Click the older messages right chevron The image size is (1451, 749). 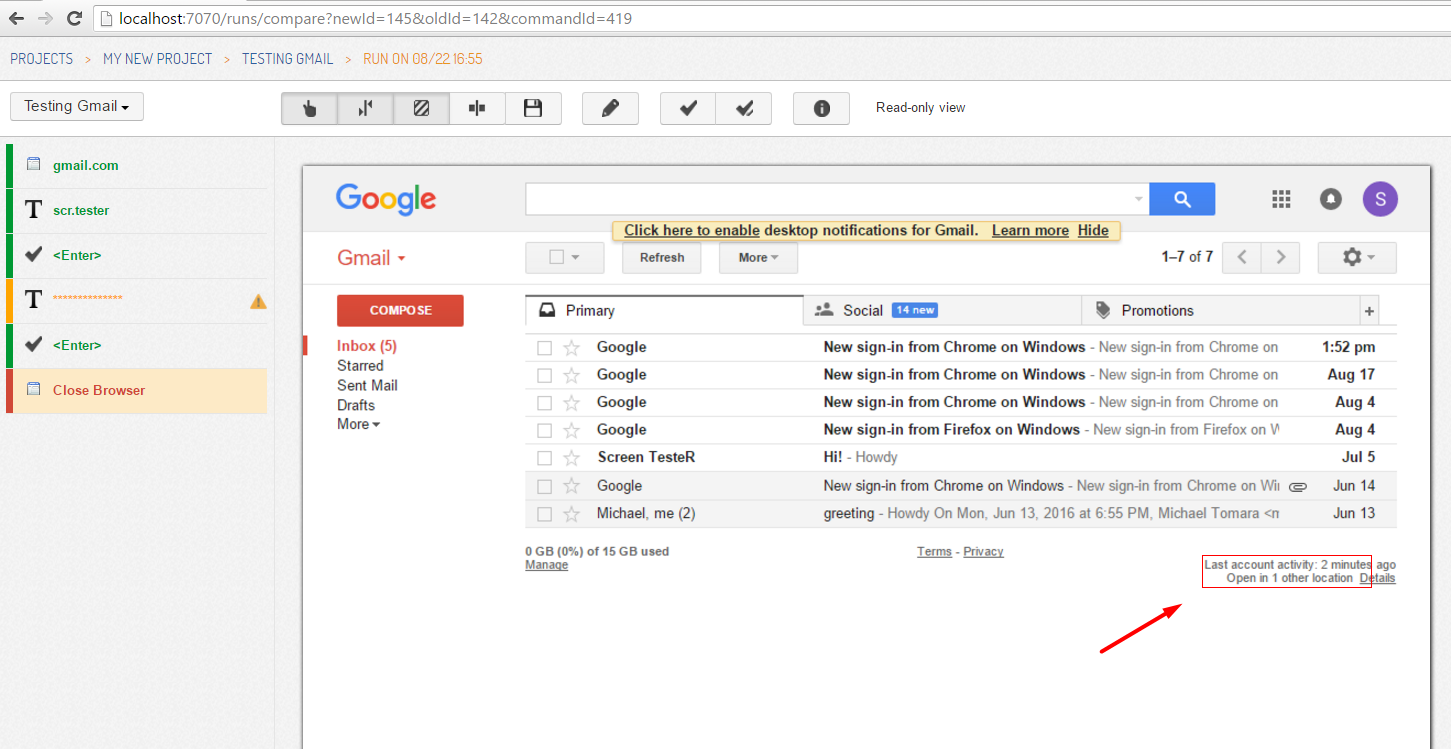tap(1280, 257)
